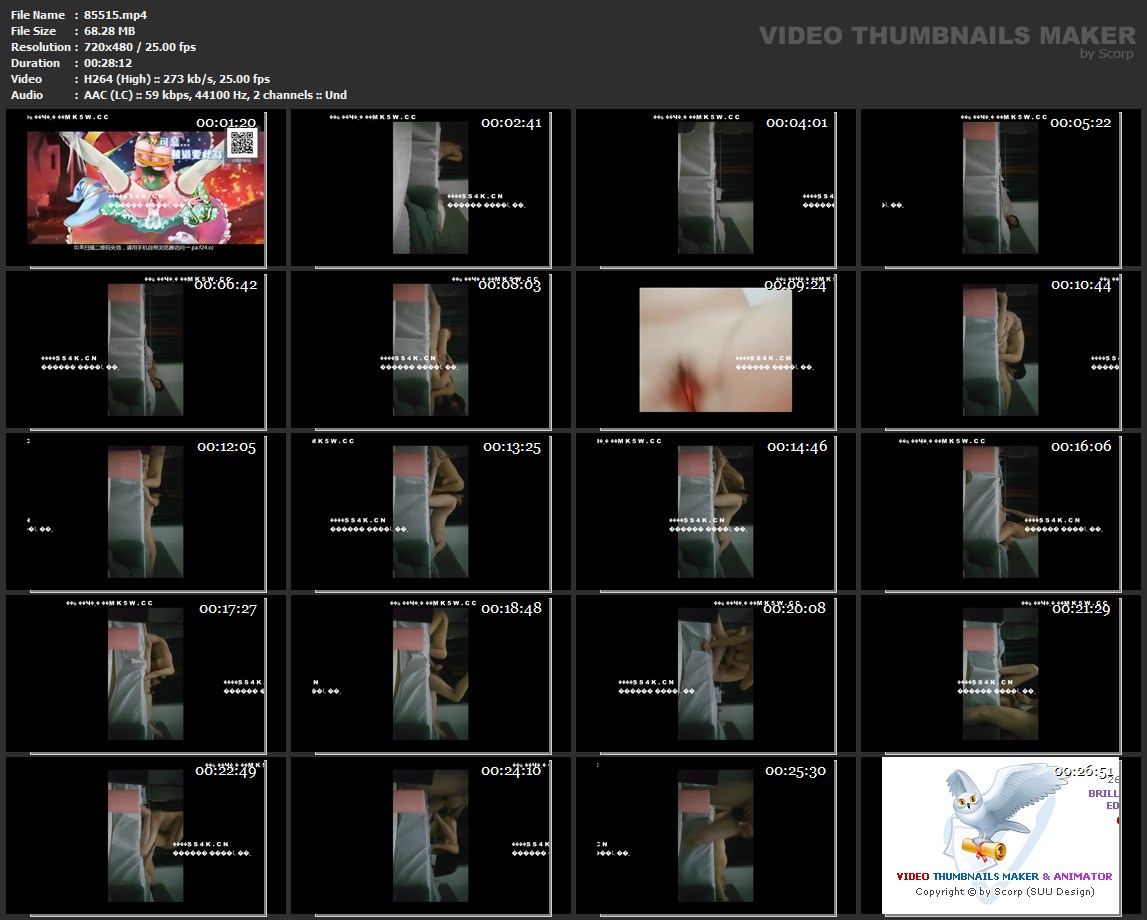Click the 'VIDEO THUMBNAILS MAKER & ANIMATOR' owl caption

[1004, 877]
